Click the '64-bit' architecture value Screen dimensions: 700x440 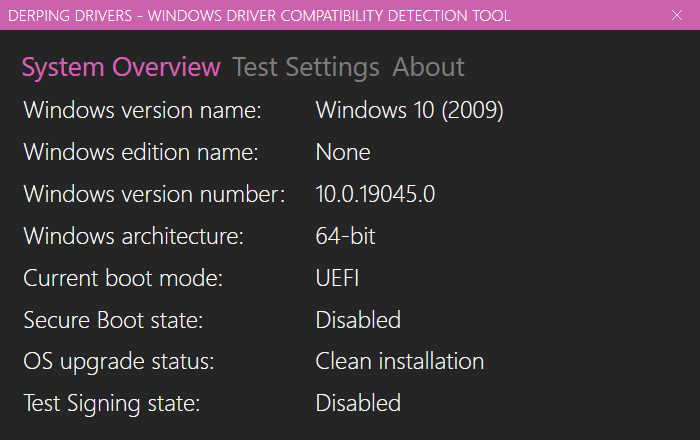tap(345, 236)
